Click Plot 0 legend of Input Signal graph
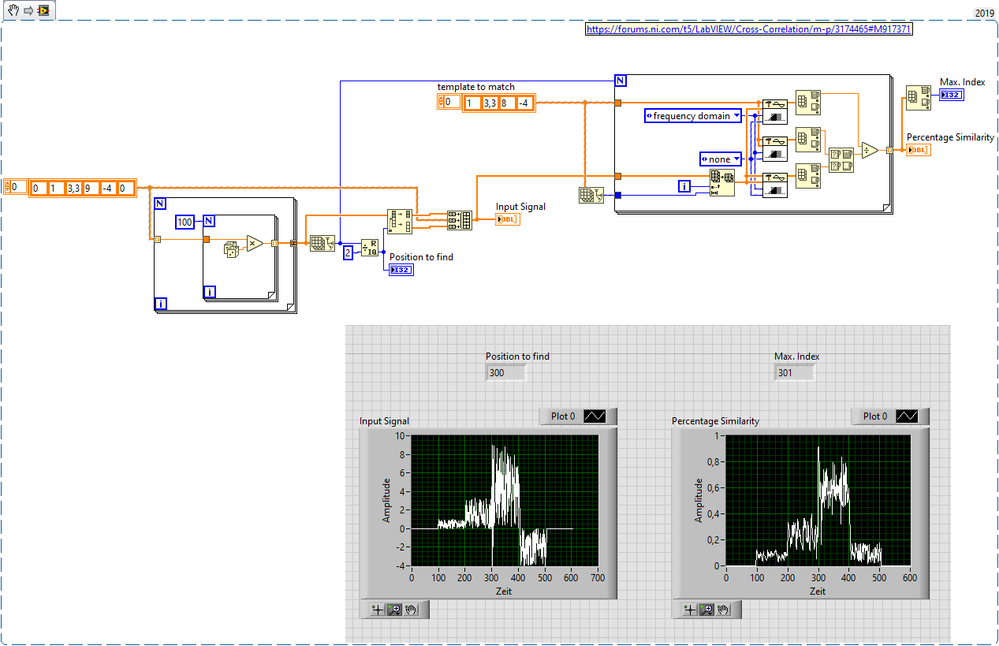Viewport: 999px width, 646px height. coord(578,416)
